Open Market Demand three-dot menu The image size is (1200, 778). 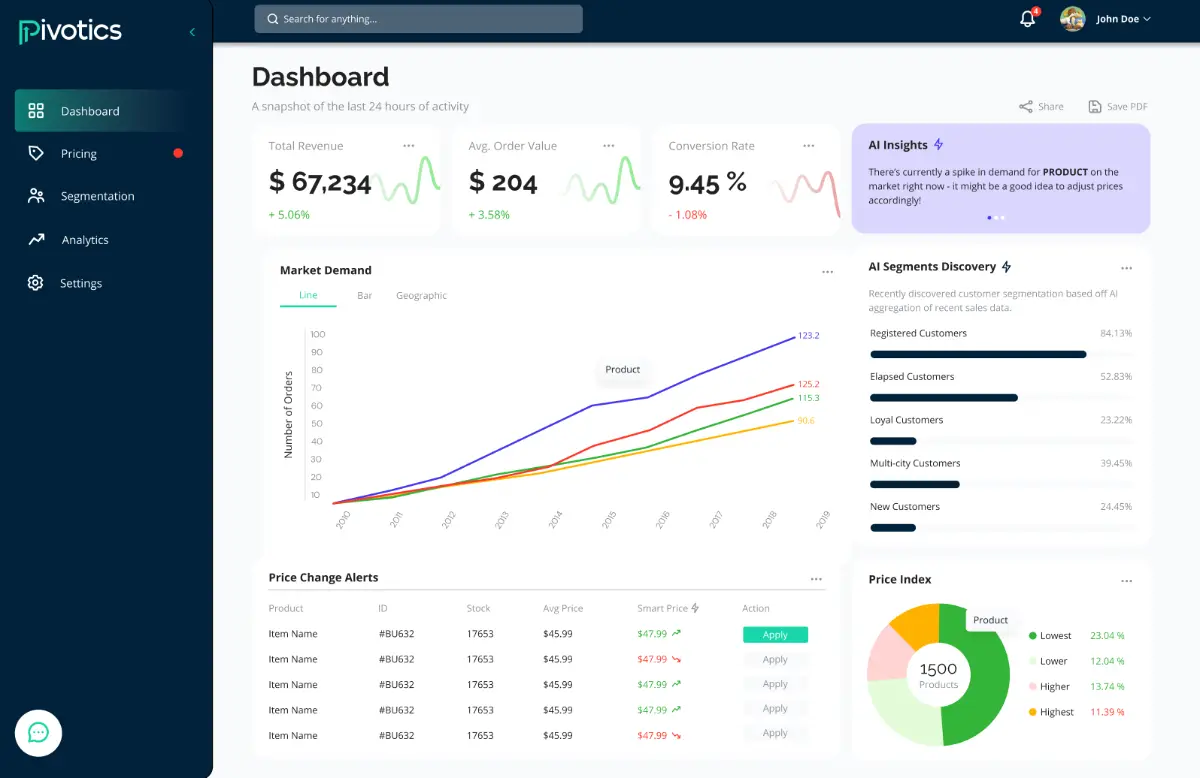coord(827,272)
